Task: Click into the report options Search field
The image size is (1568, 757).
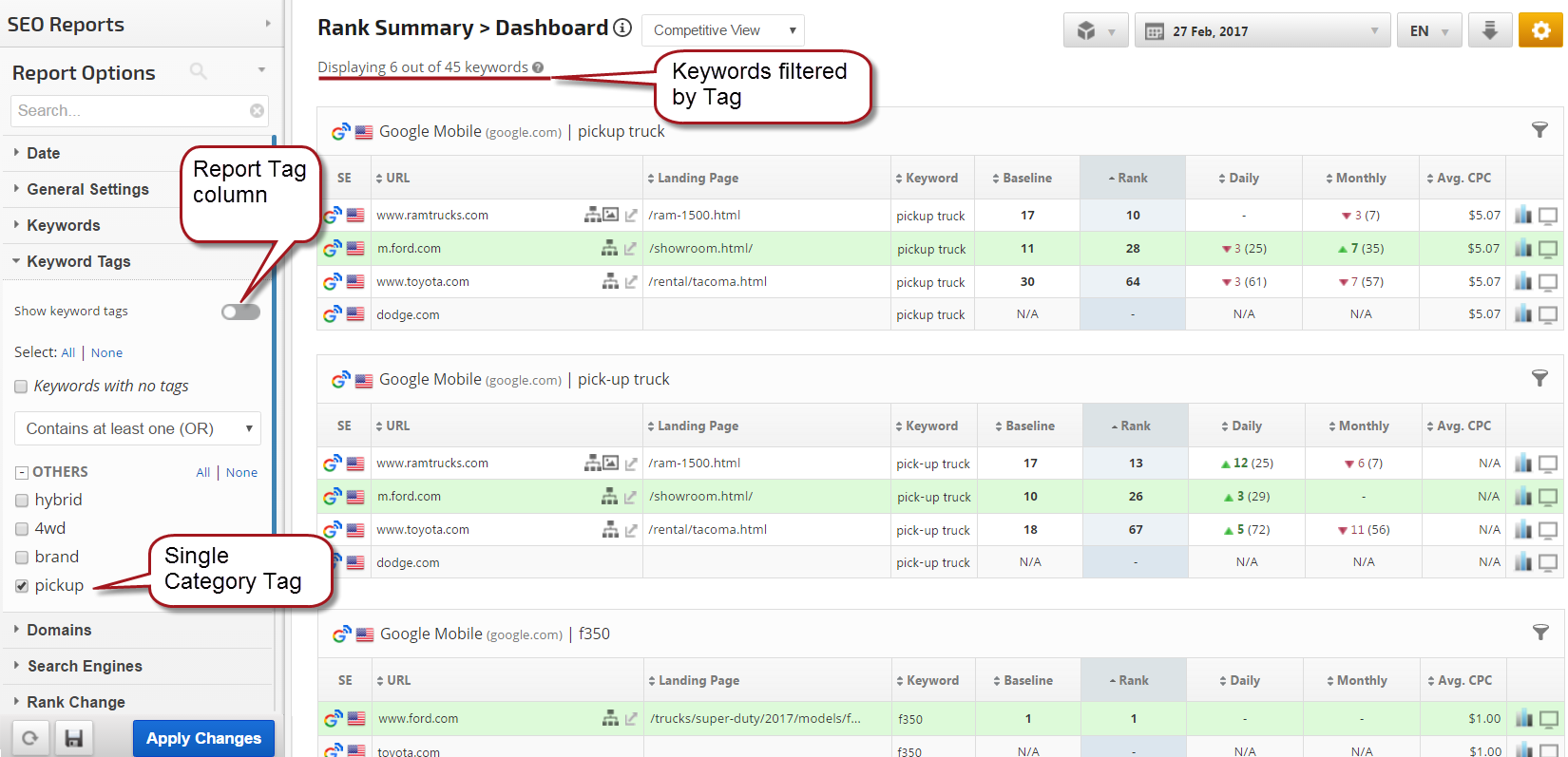Action: 128,111
